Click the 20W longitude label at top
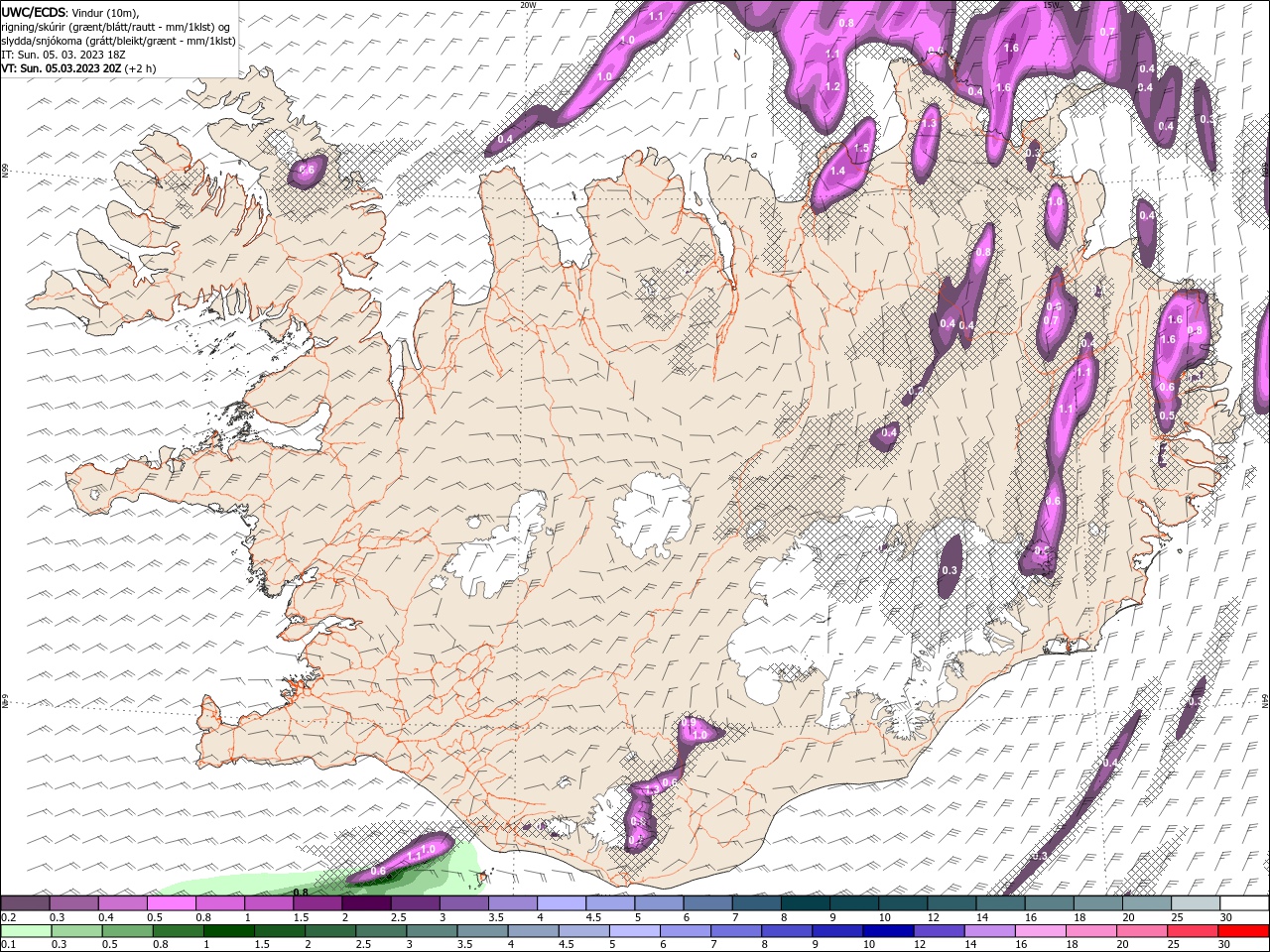Screen dimensions: 1270x952 (528, 5)
